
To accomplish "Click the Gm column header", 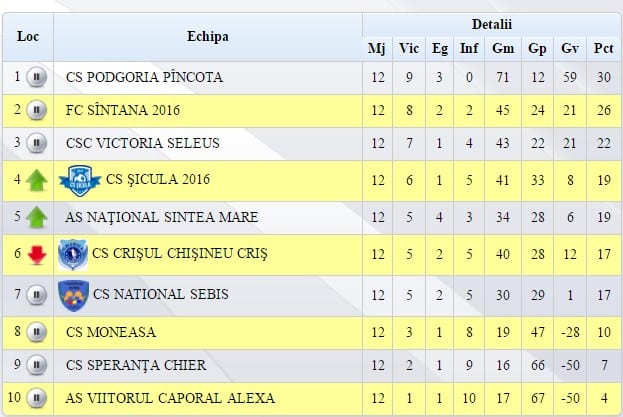I will tap(503, 48).
